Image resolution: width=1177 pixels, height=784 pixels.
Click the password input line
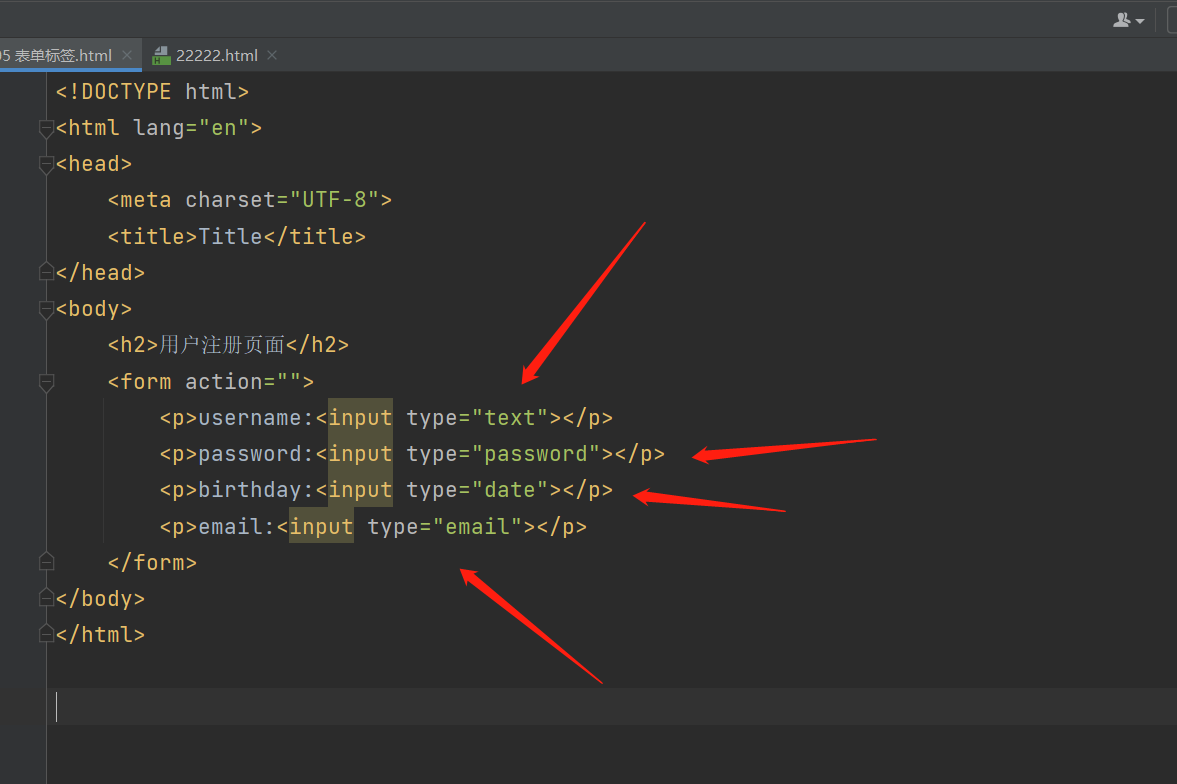[412, 454]
